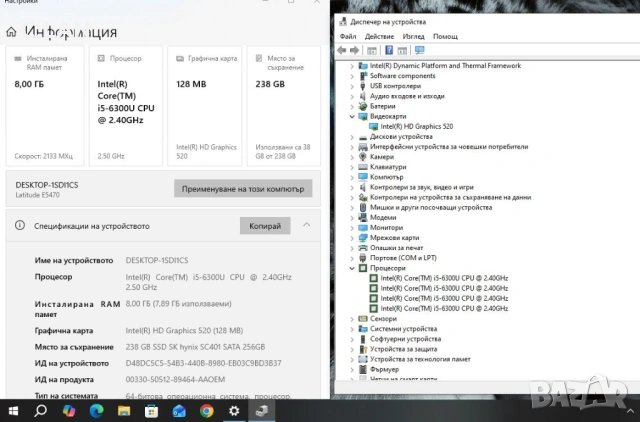Expand Системни устройства node

pos(352,329)
